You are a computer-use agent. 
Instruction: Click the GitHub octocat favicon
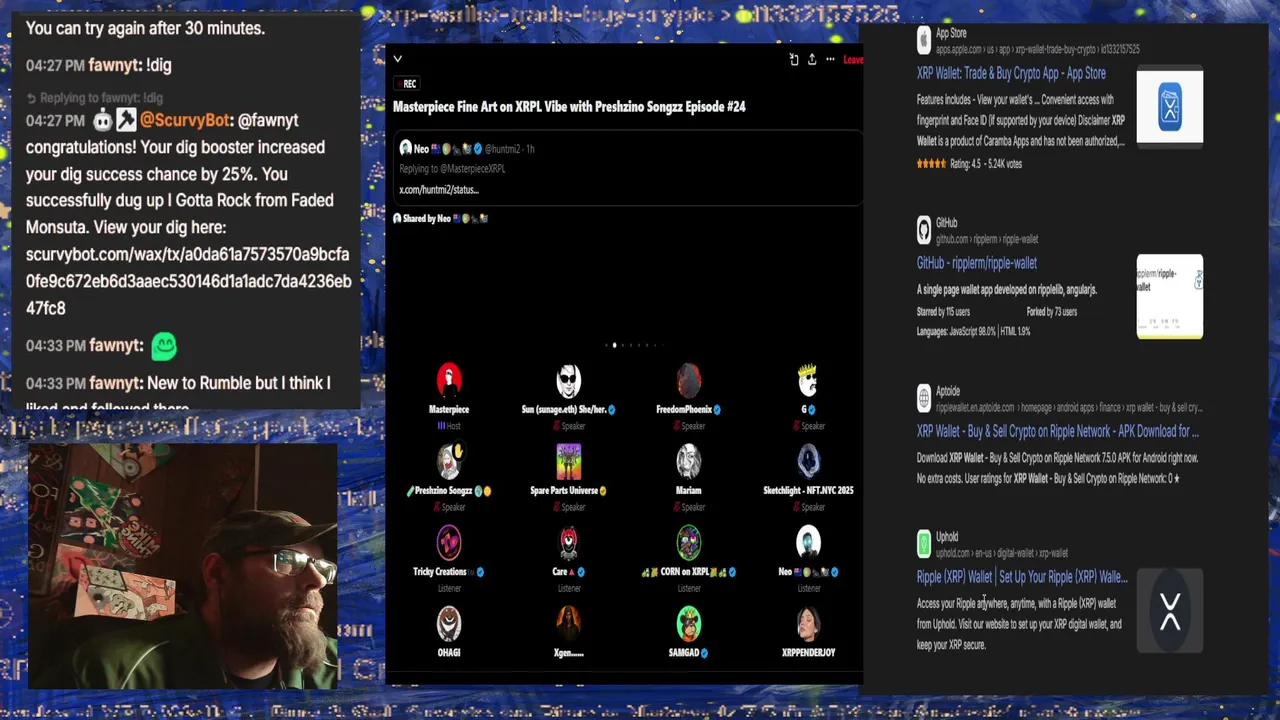click(924, 230)
